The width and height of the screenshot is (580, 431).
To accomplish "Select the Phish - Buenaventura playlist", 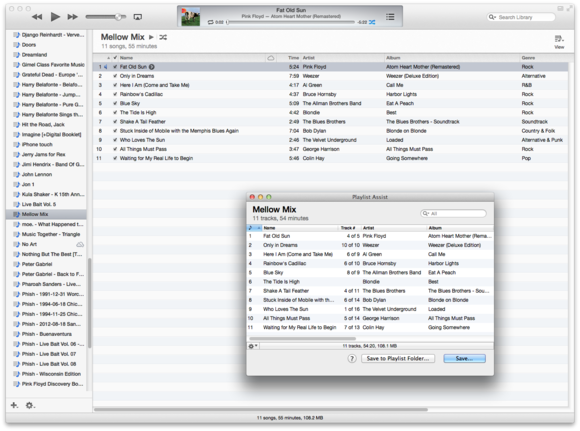I will pyautogui.click(x=46, y=334).
